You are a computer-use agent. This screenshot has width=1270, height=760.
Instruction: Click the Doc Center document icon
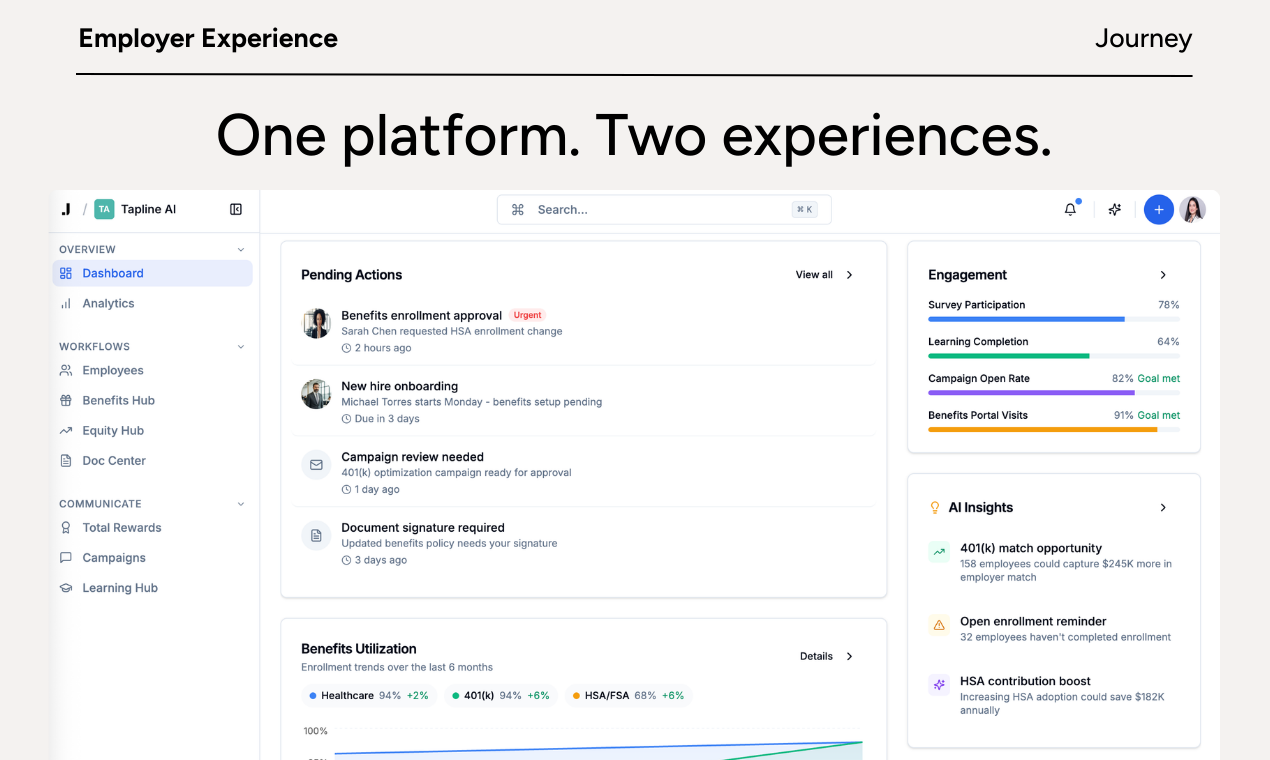pos(66,460)
